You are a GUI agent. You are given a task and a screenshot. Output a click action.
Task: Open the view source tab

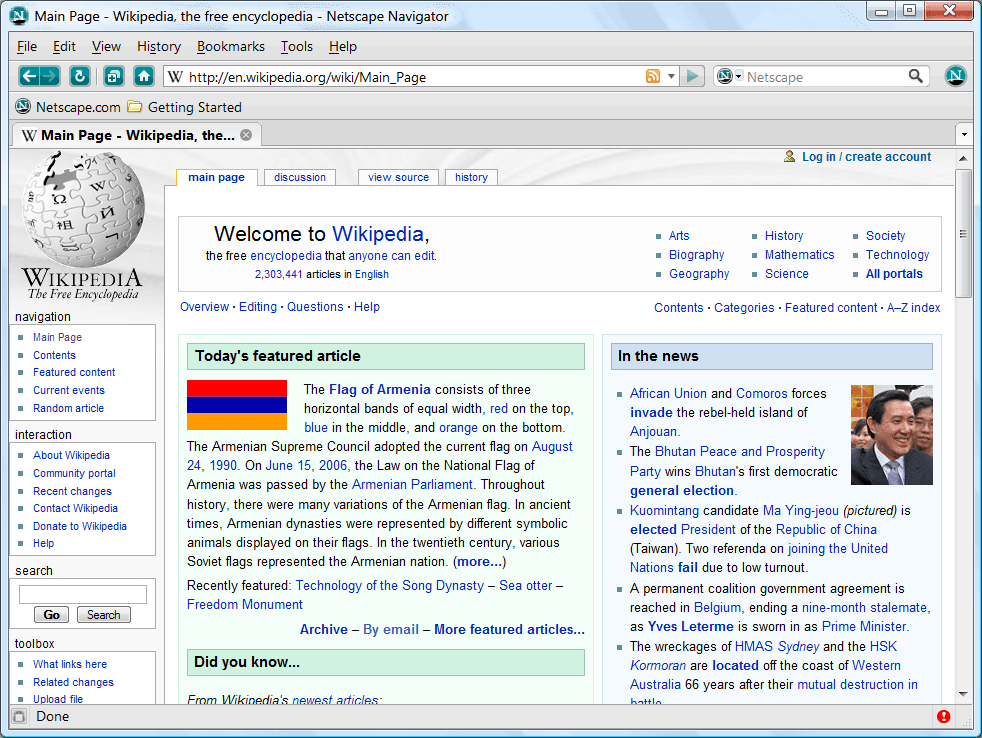point(398,177)
